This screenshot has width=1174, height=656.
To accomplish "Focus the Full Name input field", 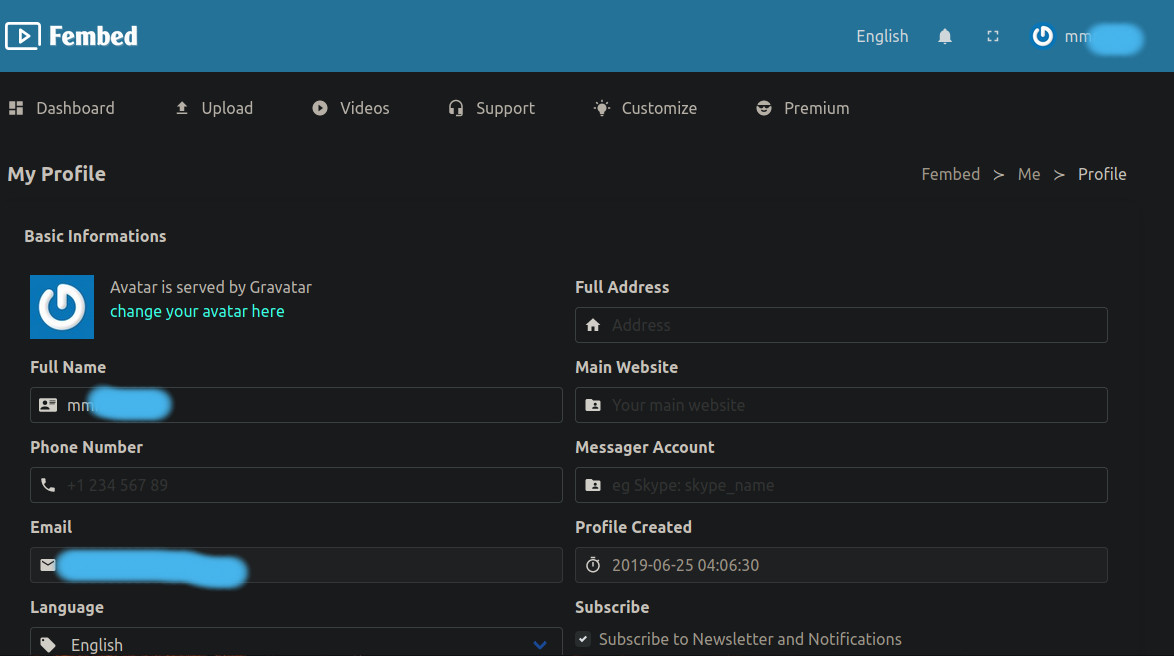I will (296, 405).
